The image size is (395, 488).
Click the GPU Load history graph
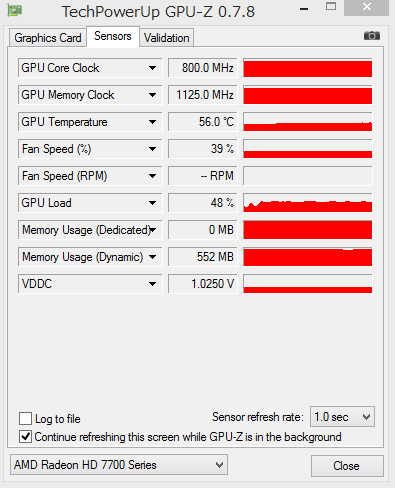308,203
